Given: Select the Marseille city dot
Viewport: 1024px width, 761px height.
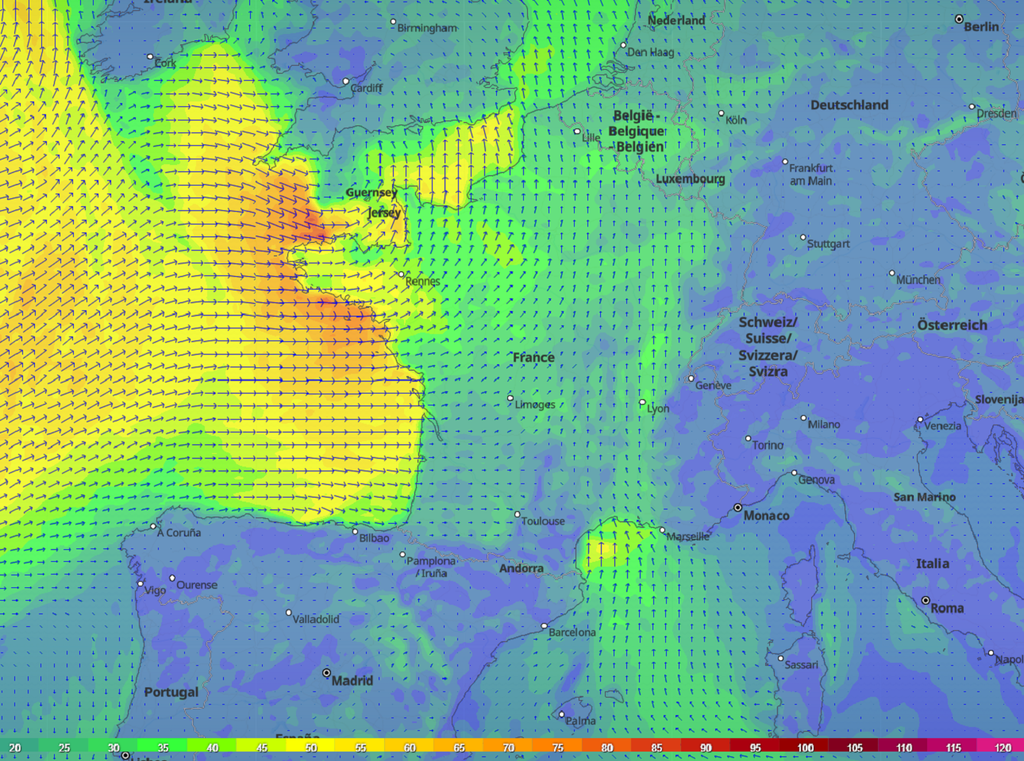Looking at the screenshot, I should coord(662,531).
